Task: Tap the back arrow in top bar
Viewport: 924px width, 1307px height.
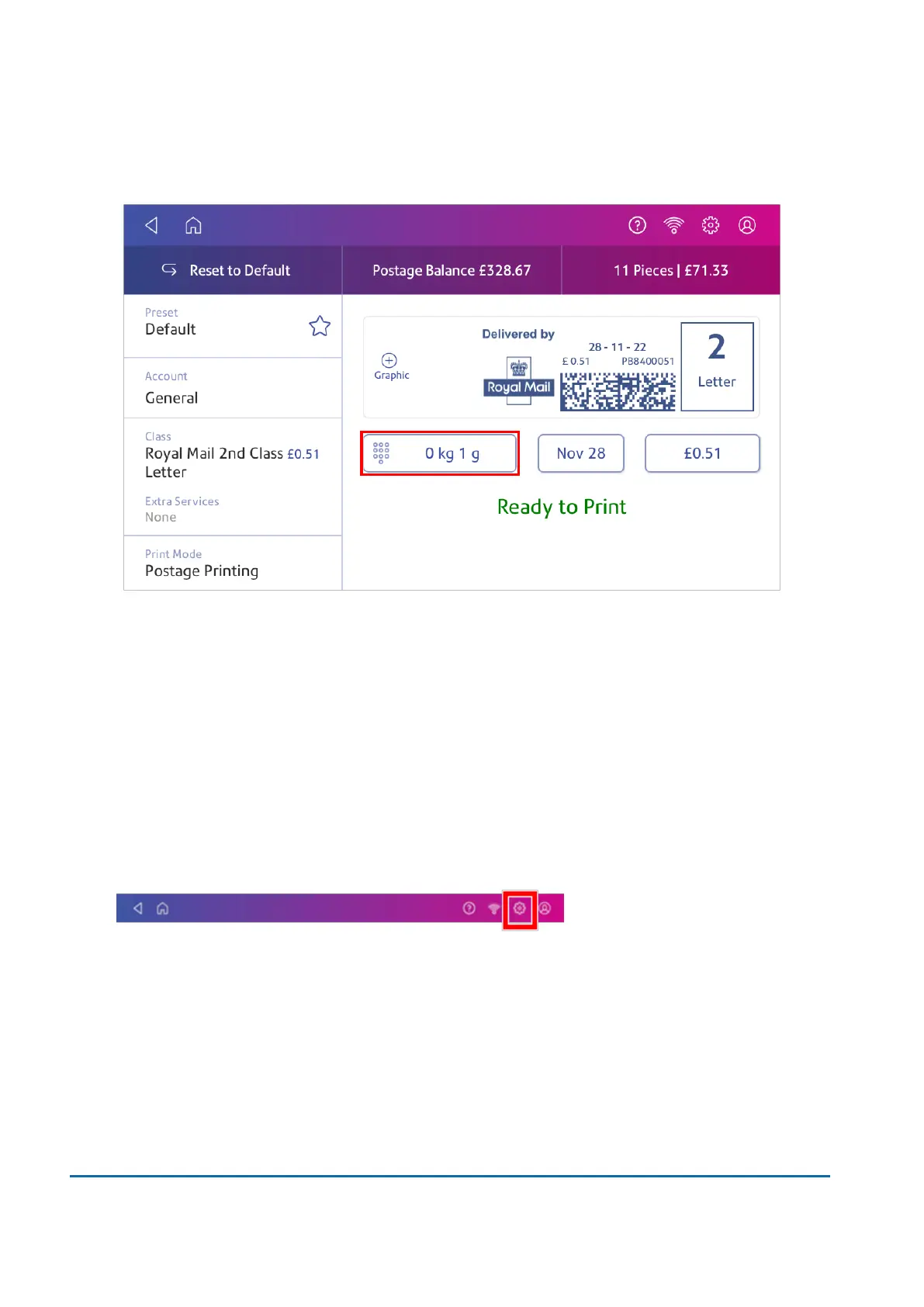Action: click(x=152, y=225)
